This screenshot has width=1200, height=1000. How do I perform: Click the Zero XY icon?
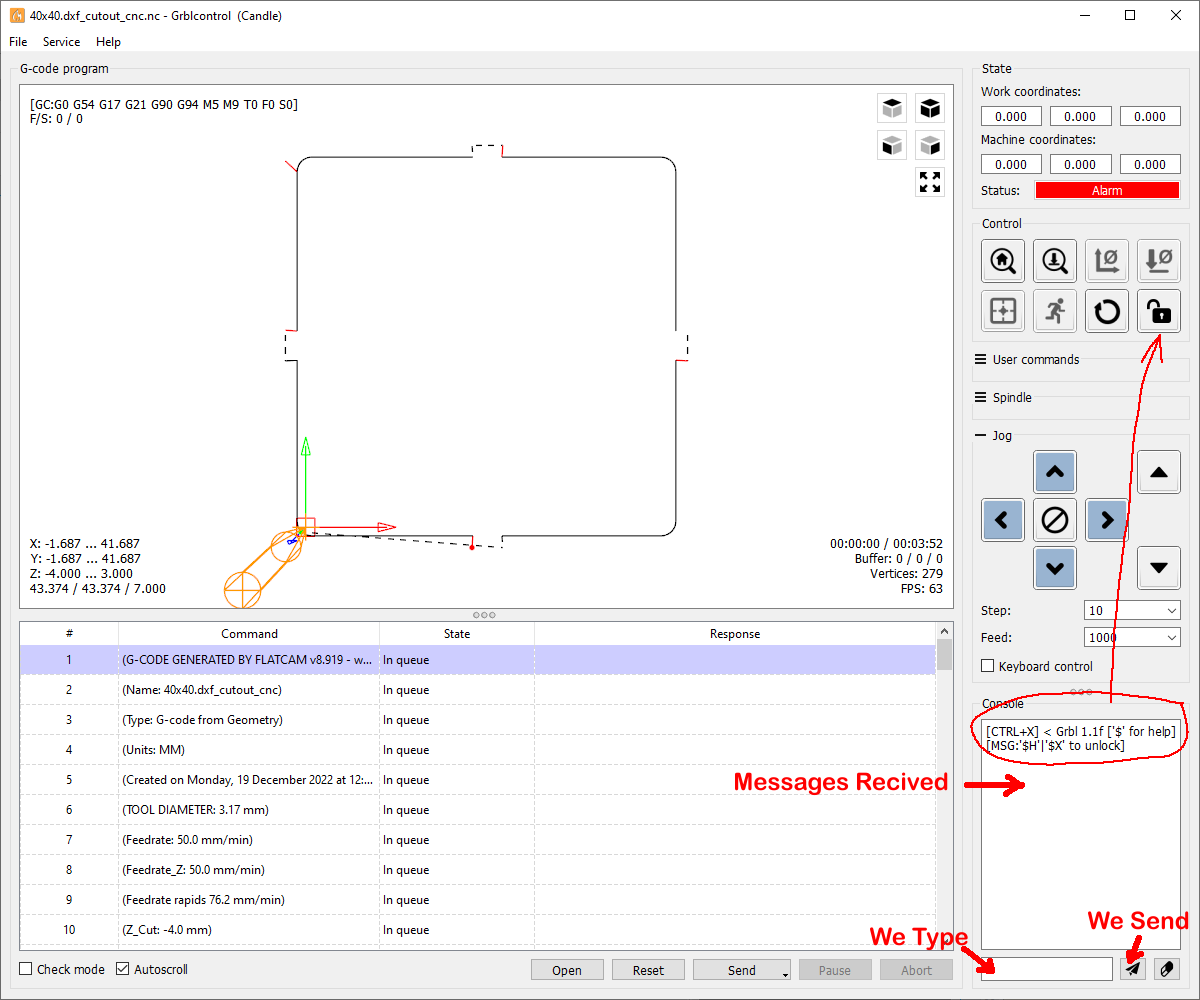click(1107, 260)
